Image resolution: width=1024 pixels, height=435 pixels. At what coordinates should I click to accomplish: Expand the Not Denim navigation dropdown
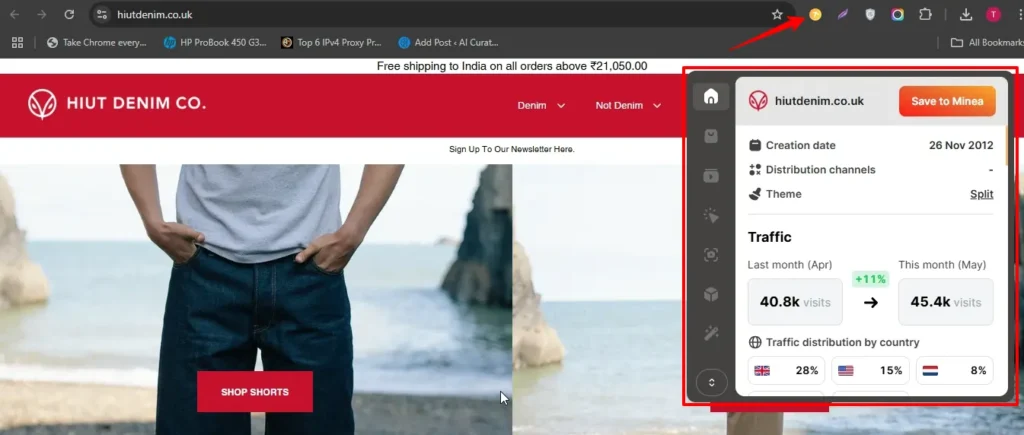[628, 105]
